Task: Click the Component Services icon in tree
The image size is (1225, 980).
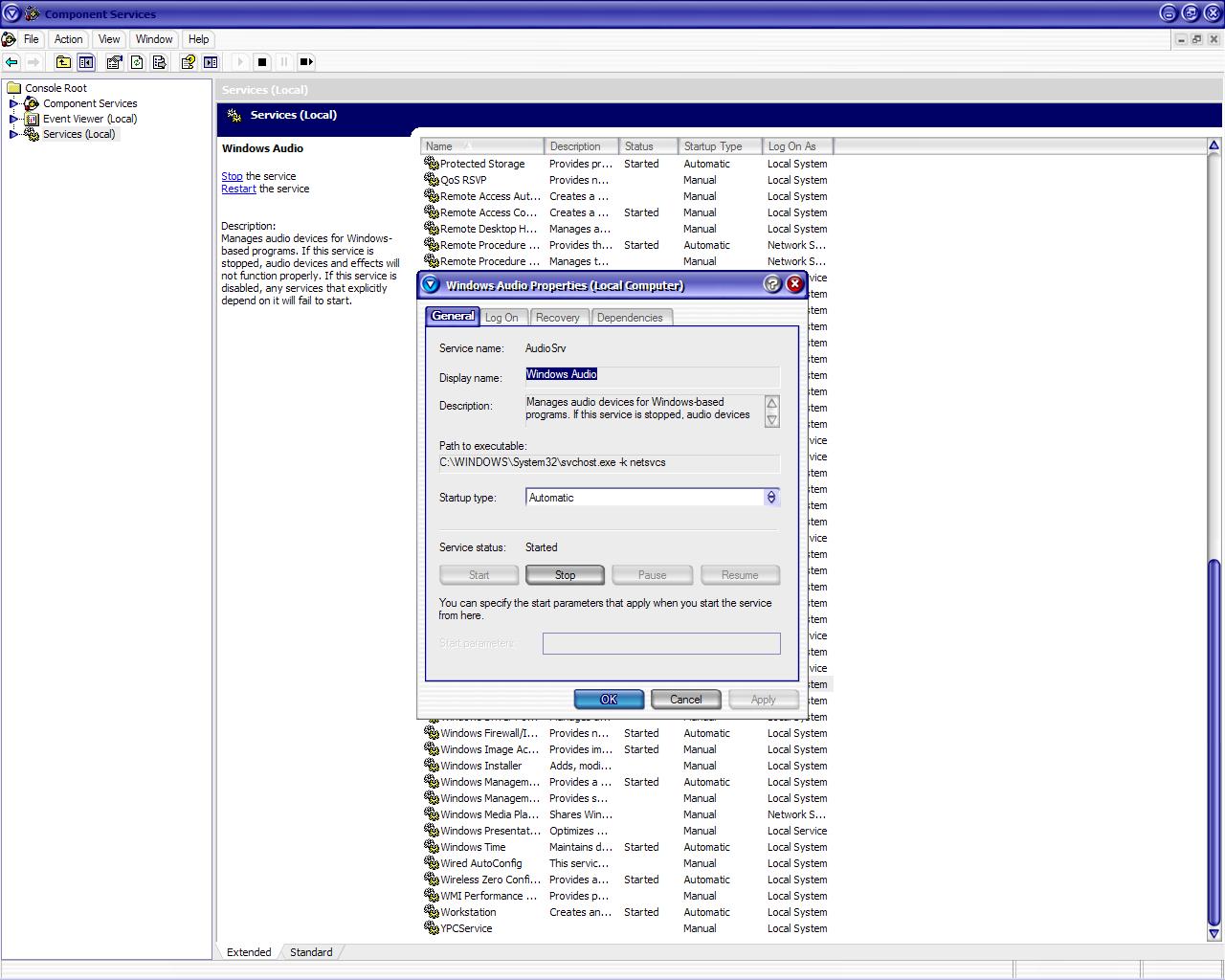Action: (32, 103)
